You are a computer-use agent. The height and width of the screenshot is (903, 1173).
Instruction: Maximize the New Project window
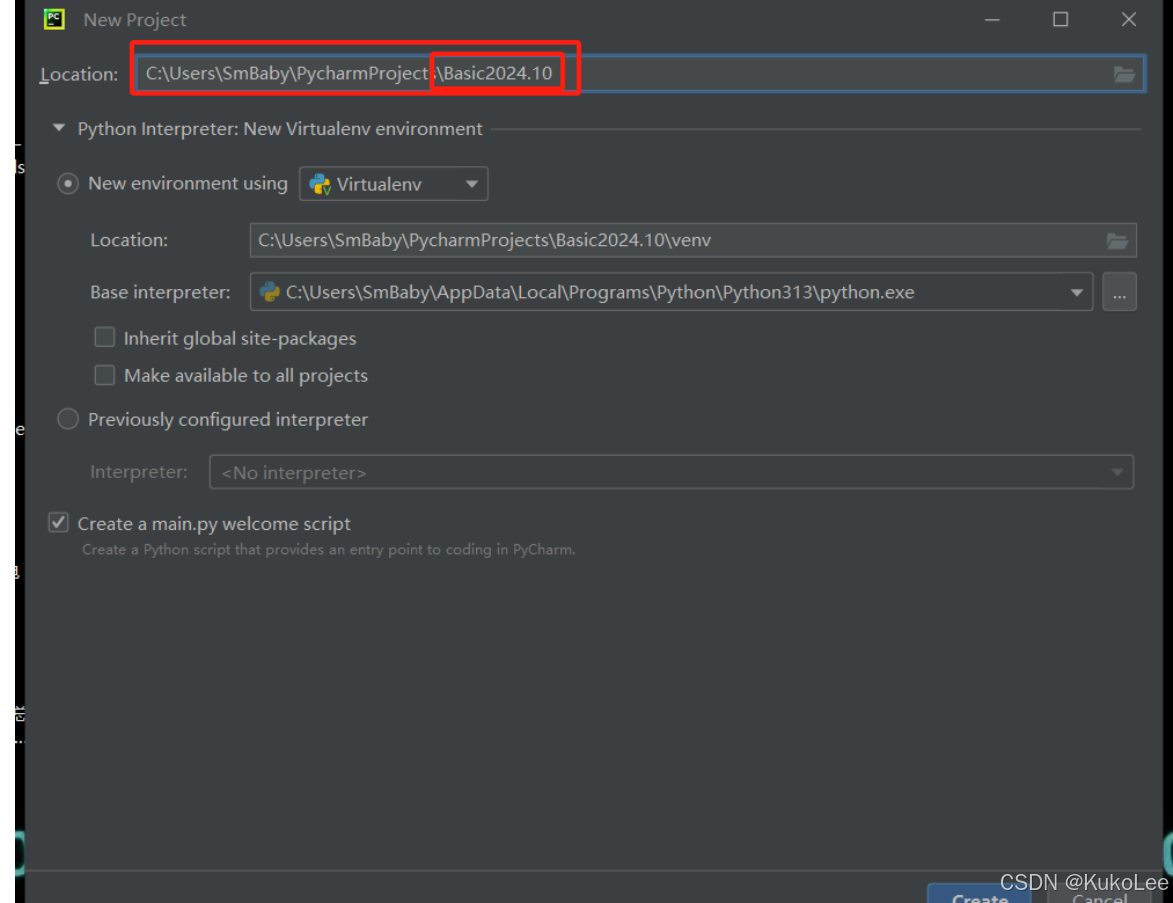click(1060, 19)
